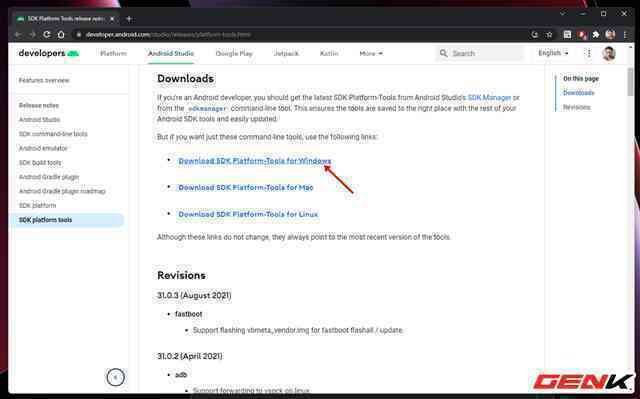The width and height of the screenshot is (640, 399).
Task: Click the red extension icon in toolbar
Action: 582,35
